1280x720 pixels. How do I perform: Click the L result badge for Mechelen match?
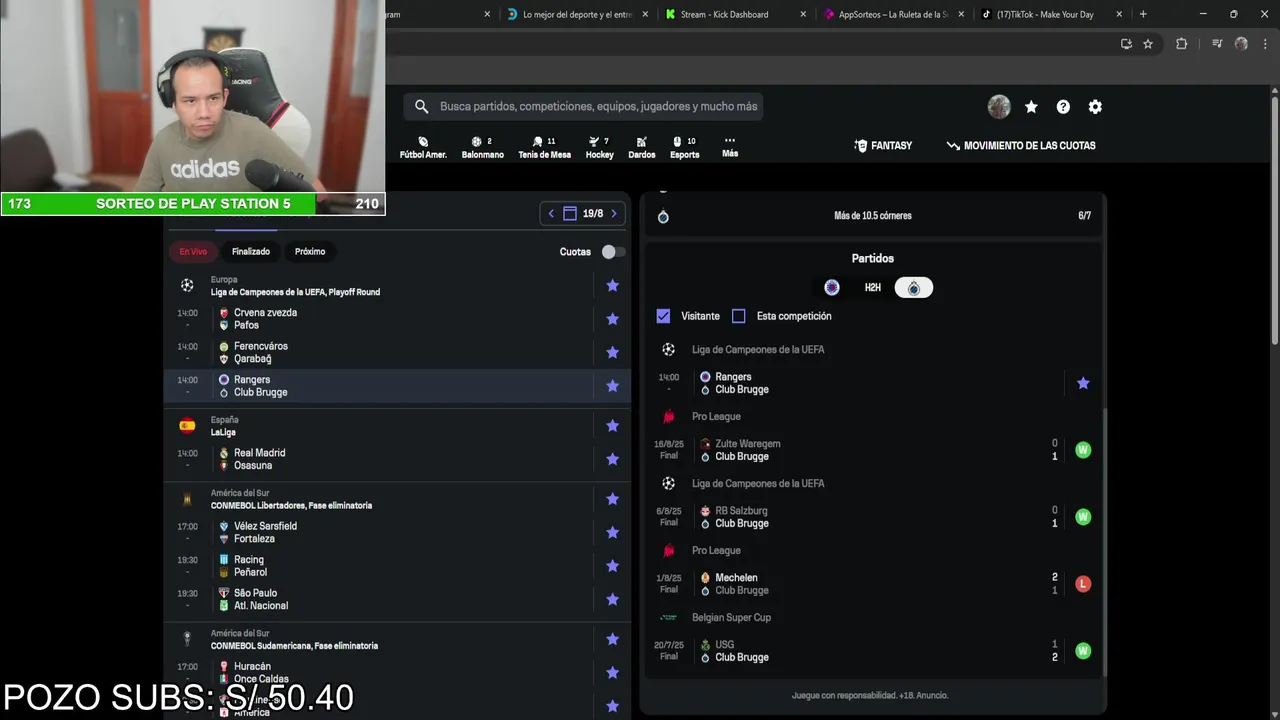point(1083,584)
